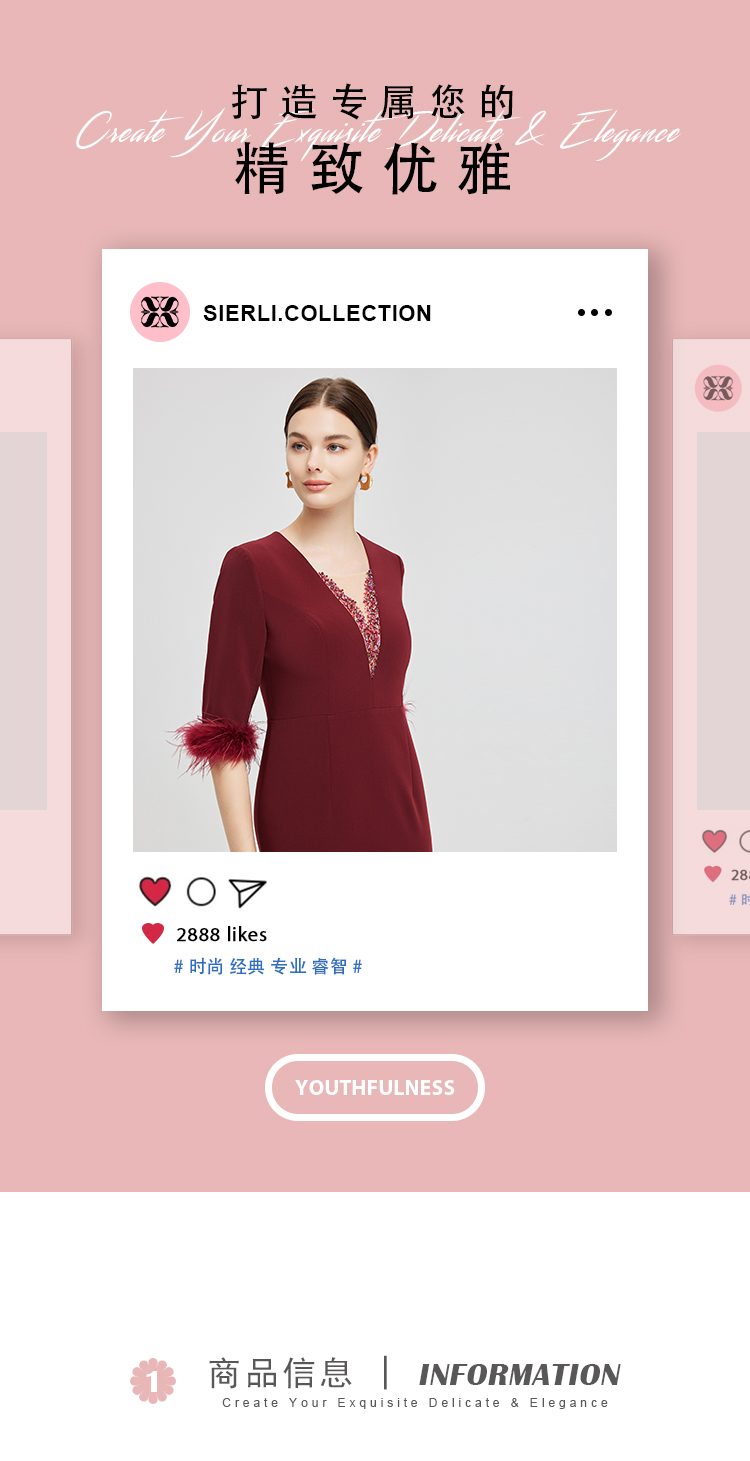The image size is (750, 1461).
Task: Click the burgundy dress model photo
Action: tap(375, 610)
